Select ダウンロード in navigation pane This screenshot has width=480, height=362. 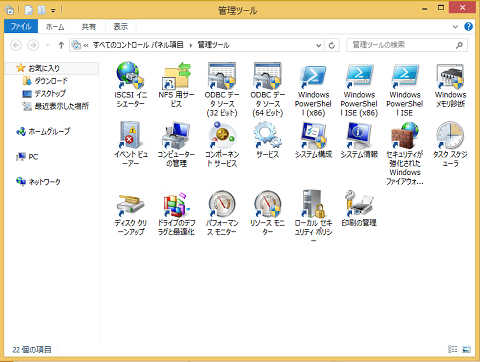click(51, 81)
